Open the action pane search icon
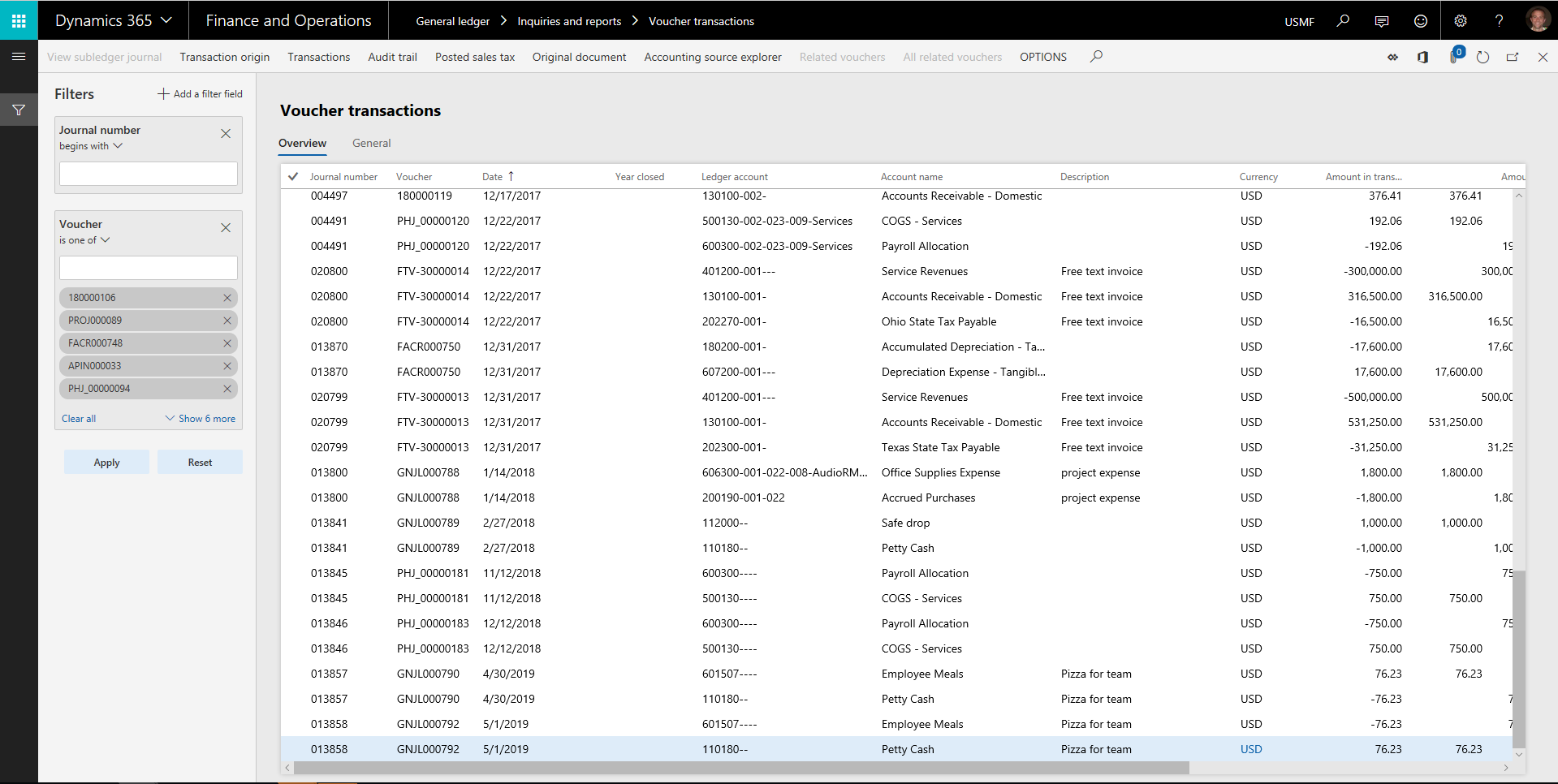Image resolution: width=1558 pixels, height=784 pixels. pos(1097,57)
